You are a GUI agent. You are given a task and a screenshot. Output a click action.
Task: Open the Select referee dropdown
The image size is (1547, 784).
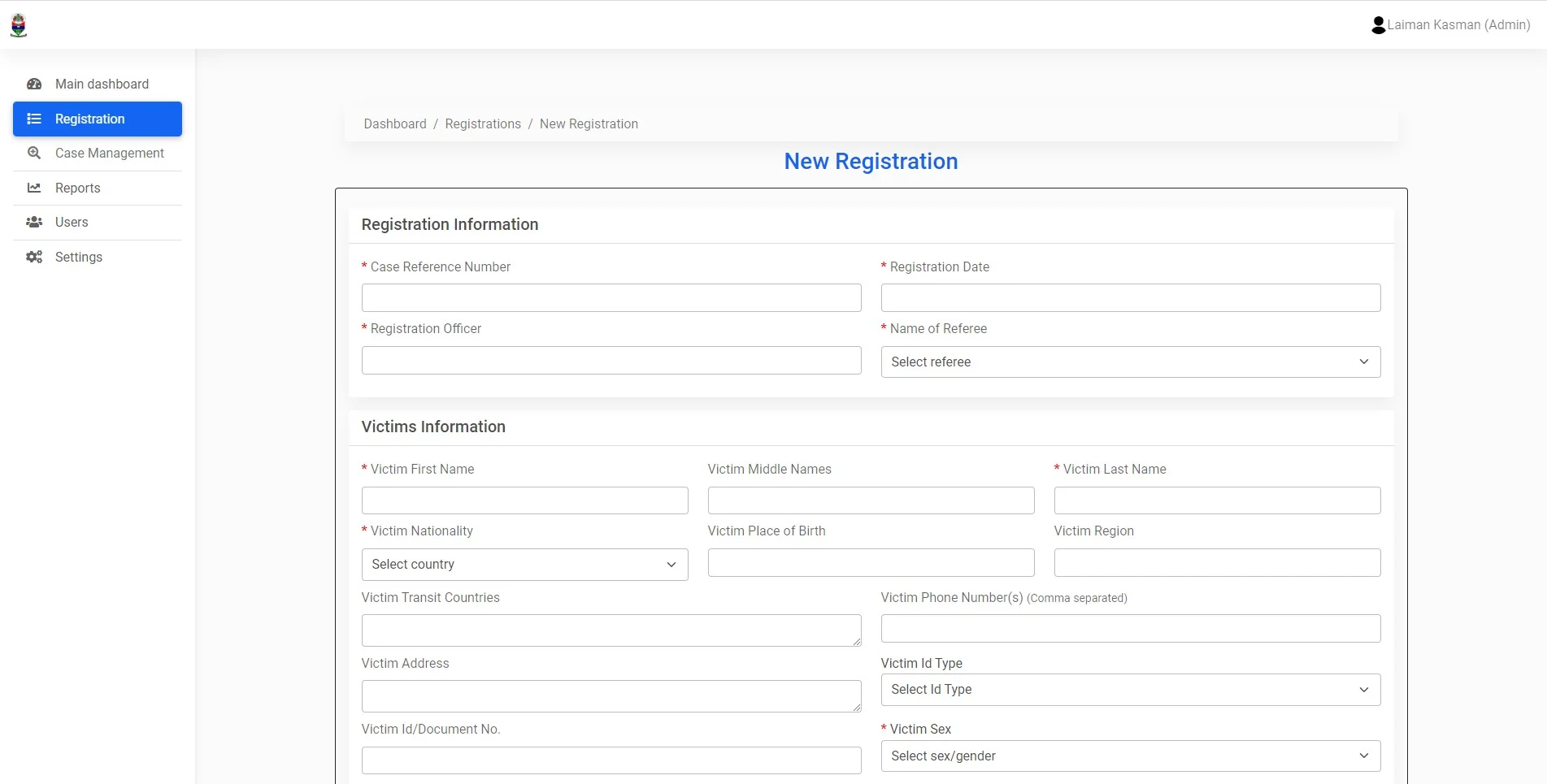pos(1129,362)
